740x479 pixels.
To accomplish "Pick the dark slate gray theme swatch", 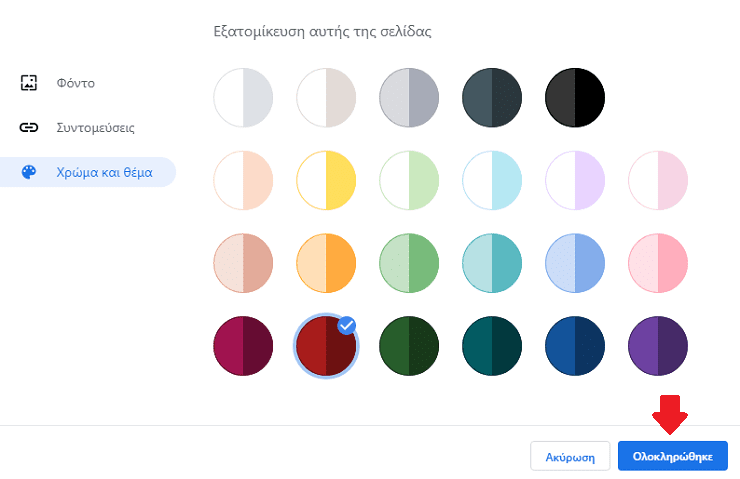I will pyautogui.click(x=492, y=98).
